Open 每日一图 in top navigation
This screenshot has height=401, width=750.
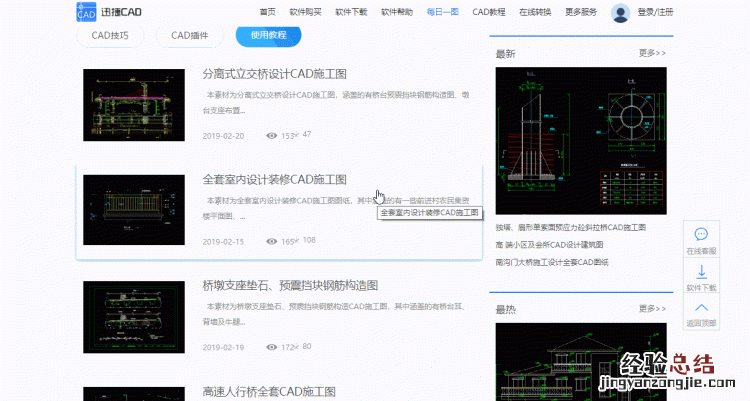point(442,12)
